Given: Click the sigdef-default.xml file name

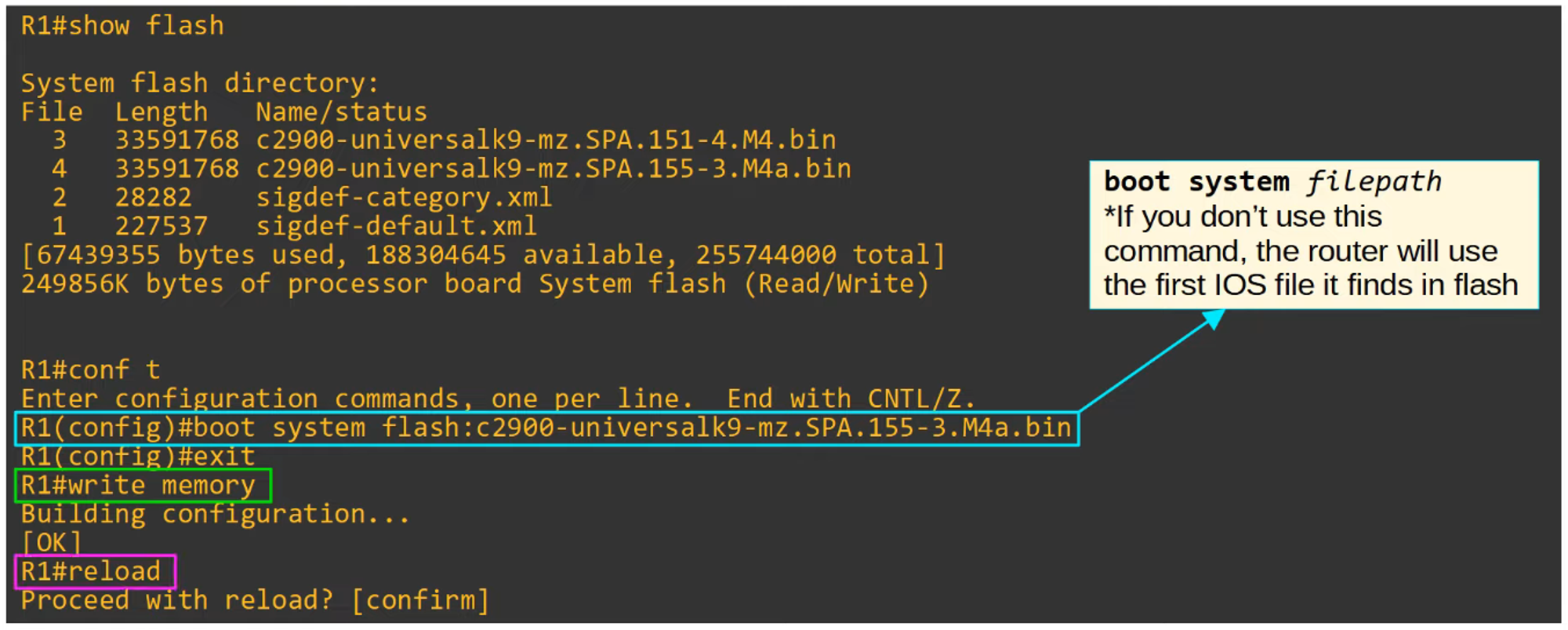Looking at the screenshot, I should click(396, 227).
